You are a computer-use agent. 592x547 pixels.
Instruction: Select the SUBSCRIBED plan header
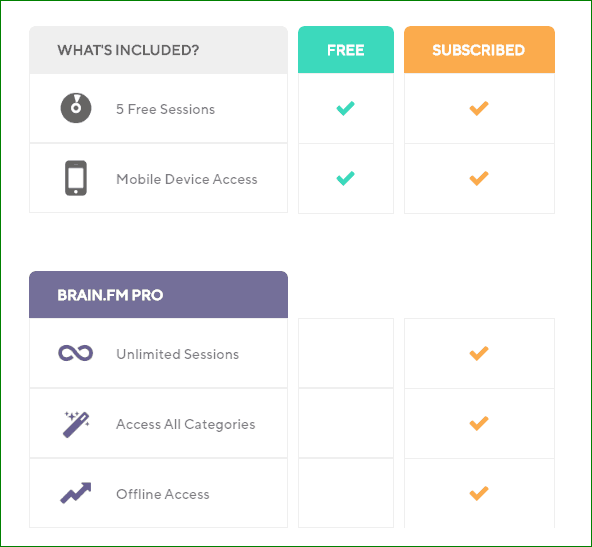(479, 49)
